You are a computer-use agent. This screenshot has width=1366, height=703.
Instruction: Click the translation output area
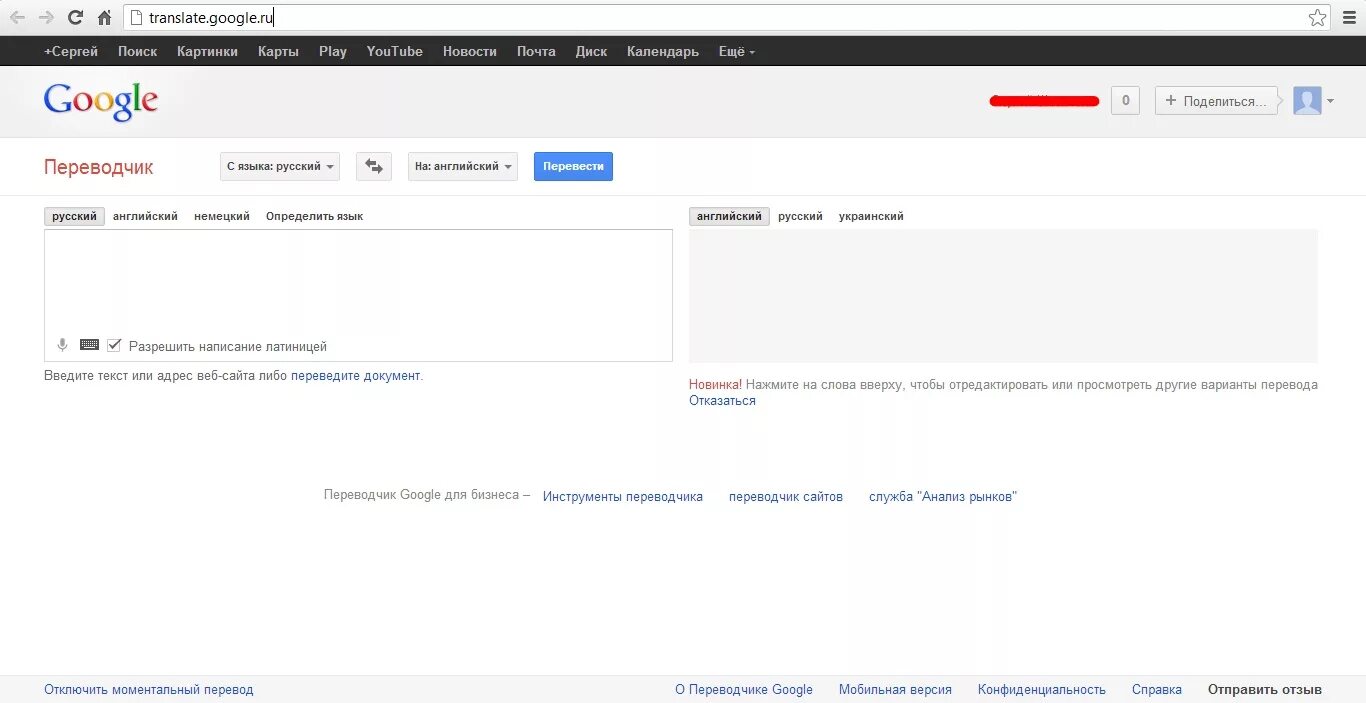(x=1003, y=296)
